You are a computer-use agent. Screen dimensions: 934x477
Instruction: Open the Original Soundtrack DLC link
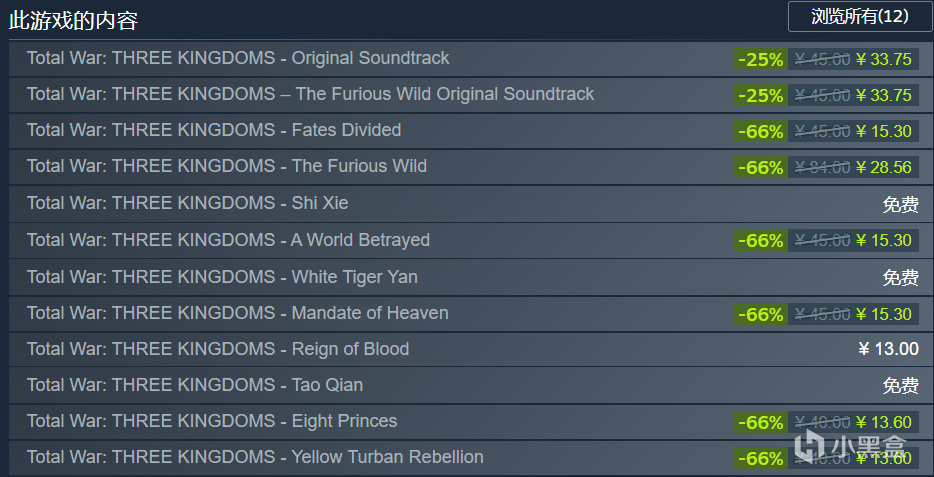[238, 58]
